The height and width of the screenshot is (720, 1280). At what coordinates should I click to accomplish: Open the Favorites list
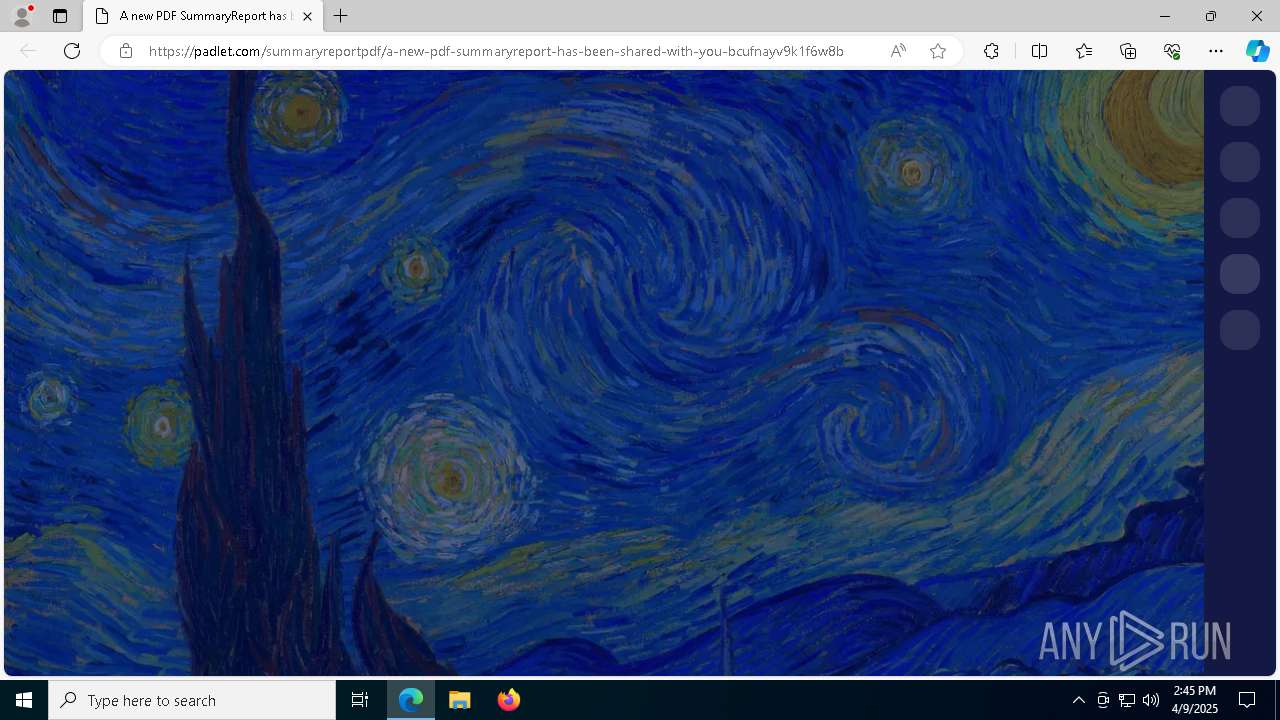[1084, 51]
